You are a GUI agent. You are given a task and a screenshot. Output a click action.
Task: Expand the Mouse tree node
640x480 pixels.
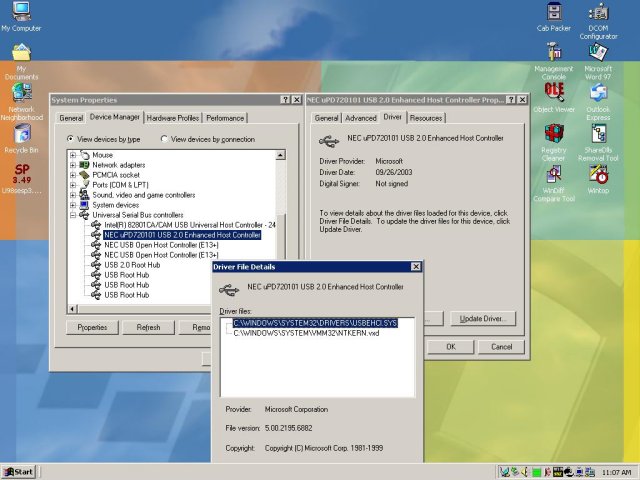pyautogui.click(x=73, y=155)
